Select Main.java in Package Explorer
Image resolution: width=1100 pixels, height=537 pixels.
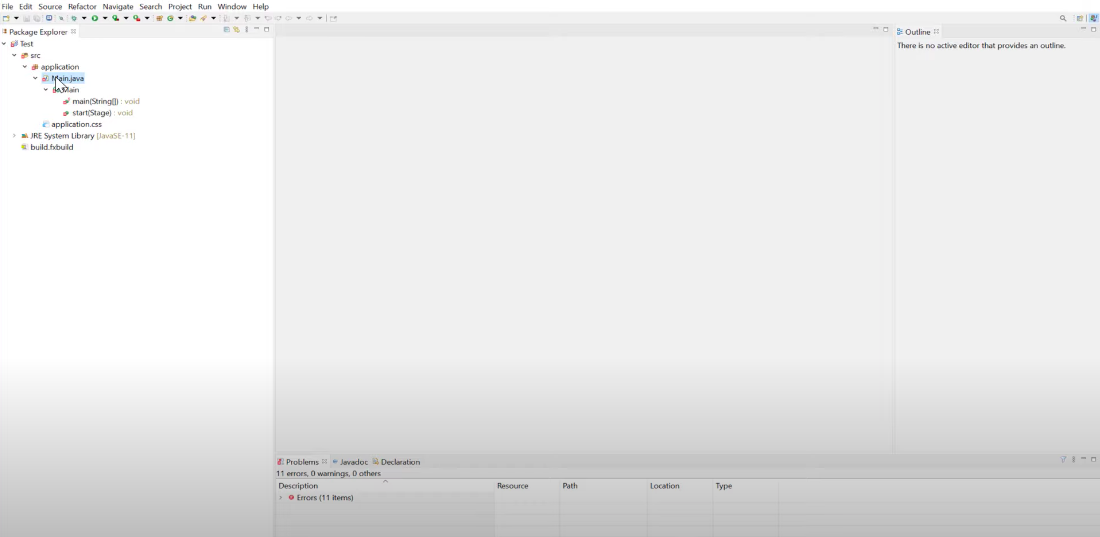(x=67, y=78)
